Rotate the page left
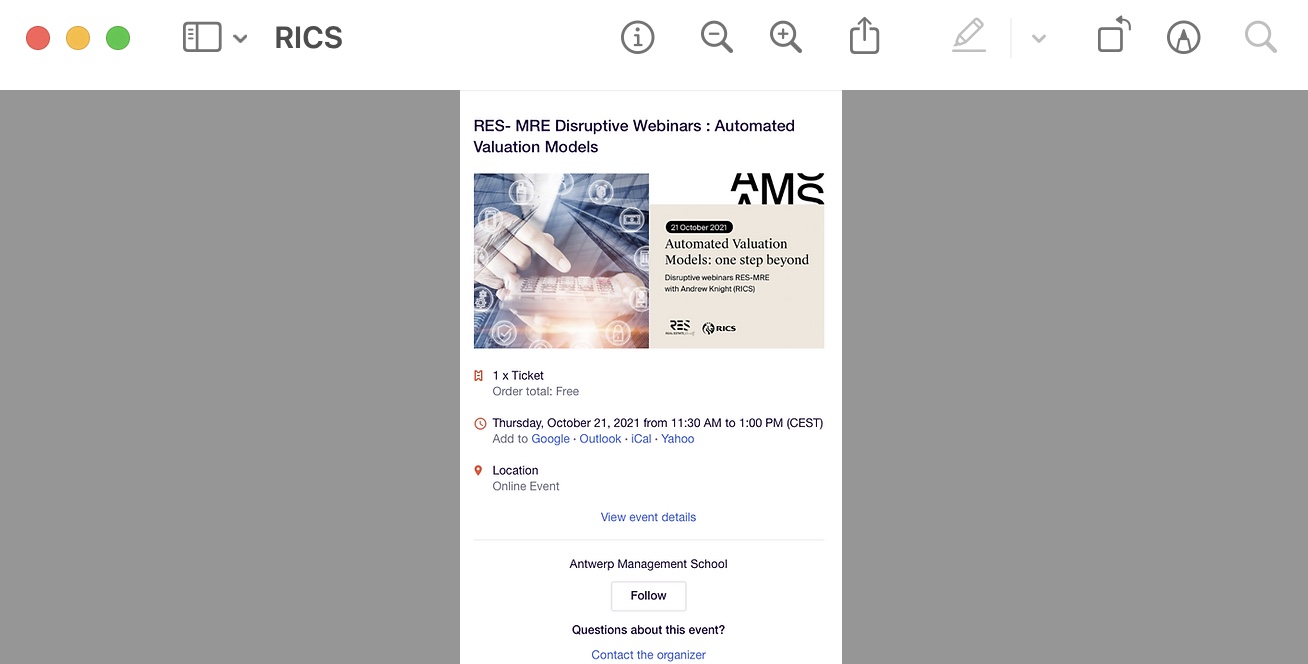Screen dimensions: 1308x664 [x=1113, y=37]
